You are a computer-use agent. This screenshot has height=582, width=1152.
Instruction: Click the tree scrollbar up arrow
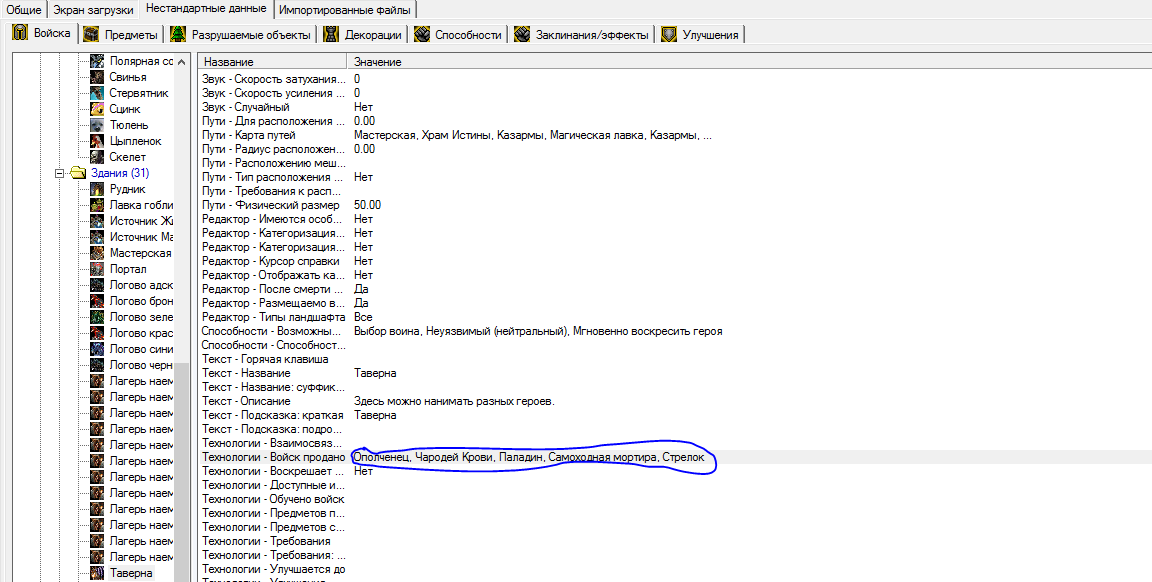tap(181, 62)
